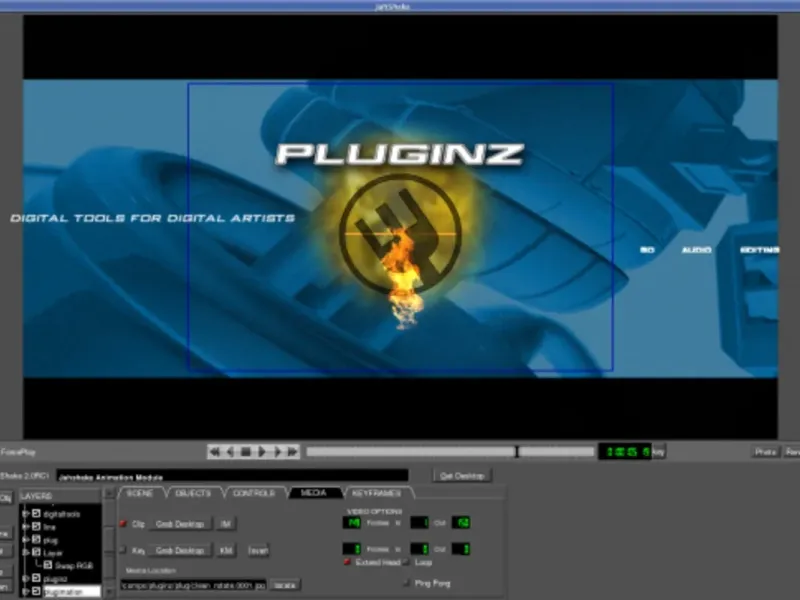This screenshot has width=800, height=600.
Task: Expand the pluginz layer node
Action: coord(26,578)
